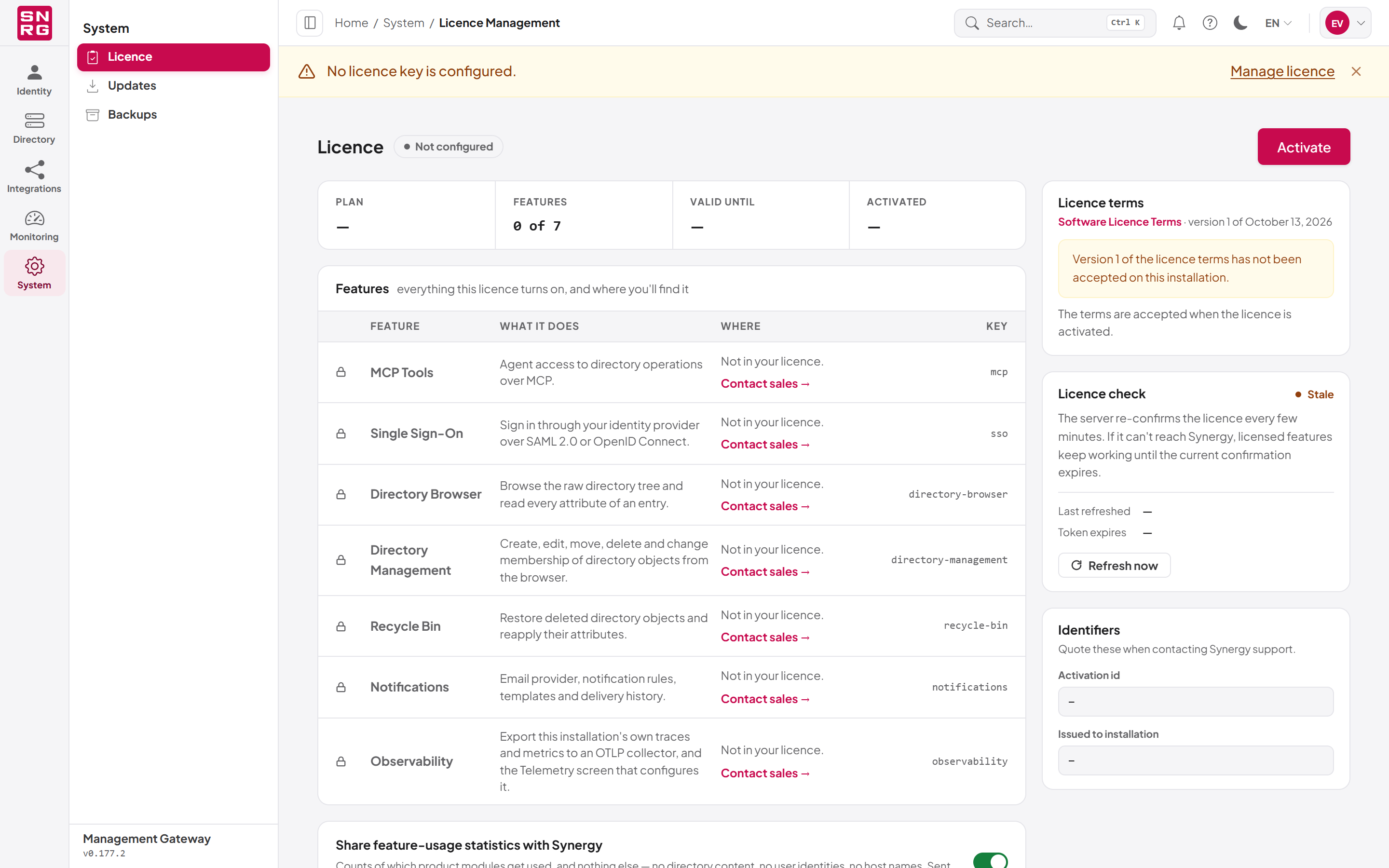Click the directory-browser key text
The width and height of the screenshot is (1389, 868).
tap(958, 494)
